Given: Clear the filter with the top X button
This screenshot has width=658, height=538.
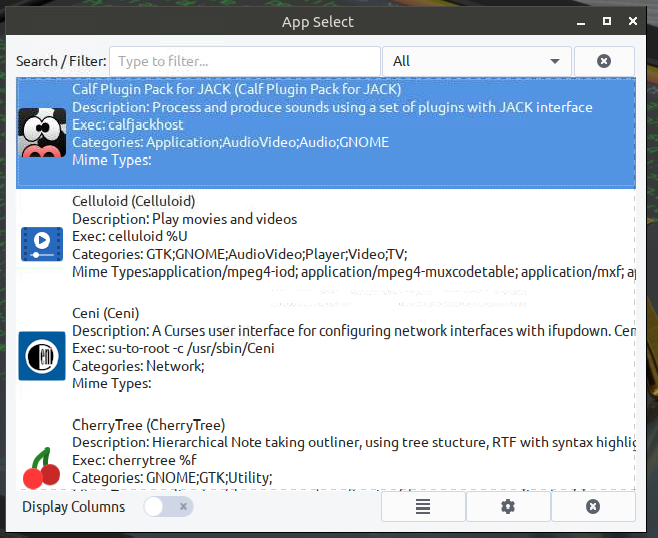Looking at the screenshot, I should [604, 61].
